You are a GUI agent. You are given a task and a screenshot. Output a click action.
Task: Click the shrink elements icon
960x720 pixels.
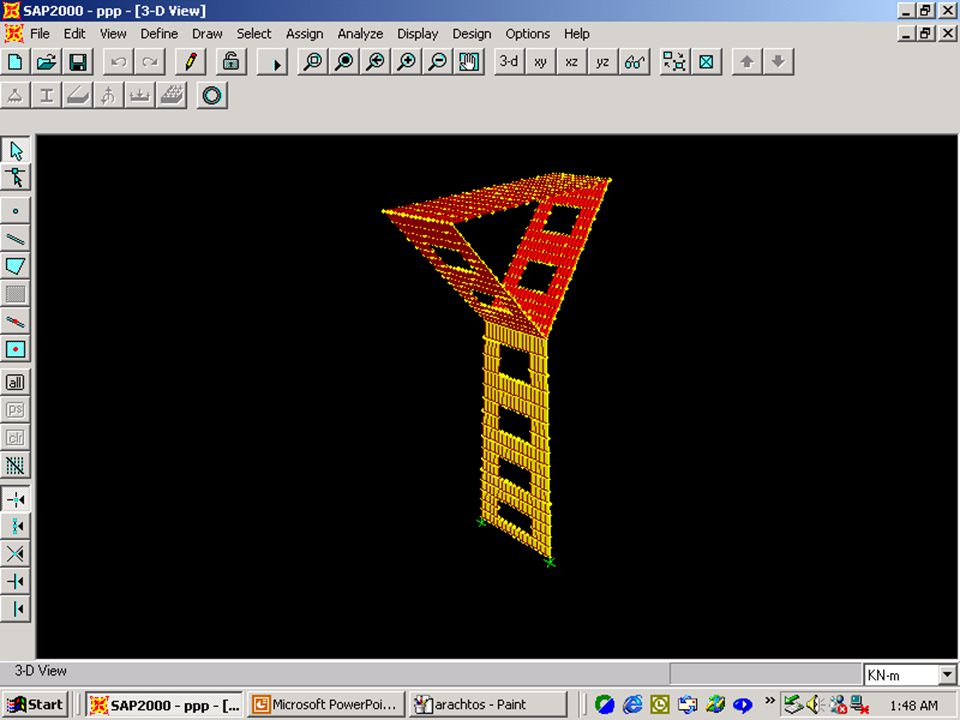(675, 62)
